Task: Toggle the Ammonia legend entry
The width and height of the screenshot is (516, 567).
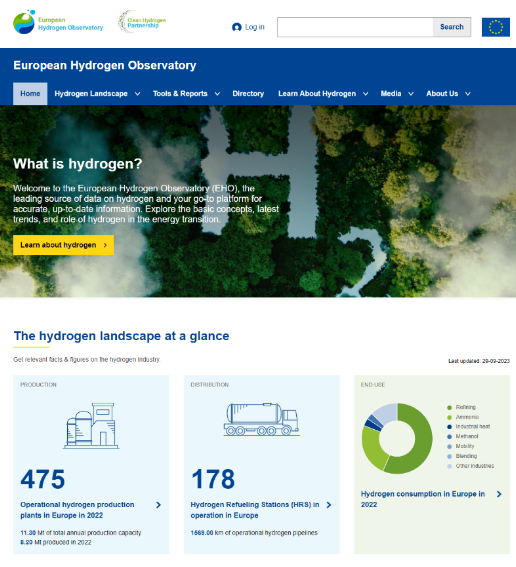Action: 463,417
